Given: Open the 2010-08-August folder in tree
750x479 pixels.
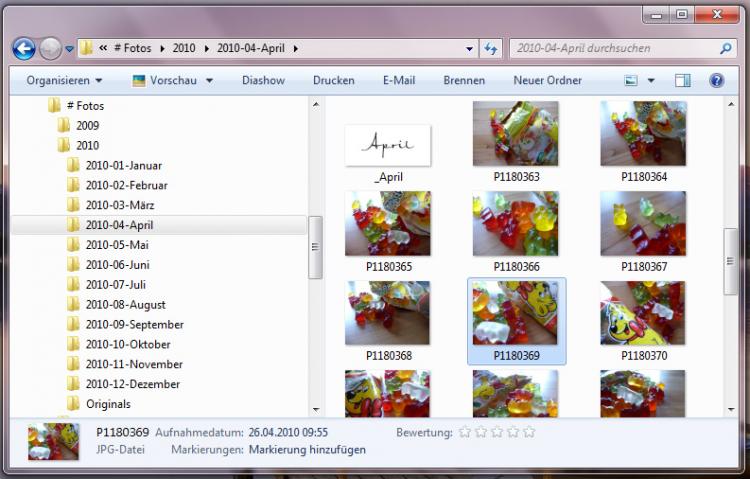Looking at the screenshot, I should (x=125, y=304).
